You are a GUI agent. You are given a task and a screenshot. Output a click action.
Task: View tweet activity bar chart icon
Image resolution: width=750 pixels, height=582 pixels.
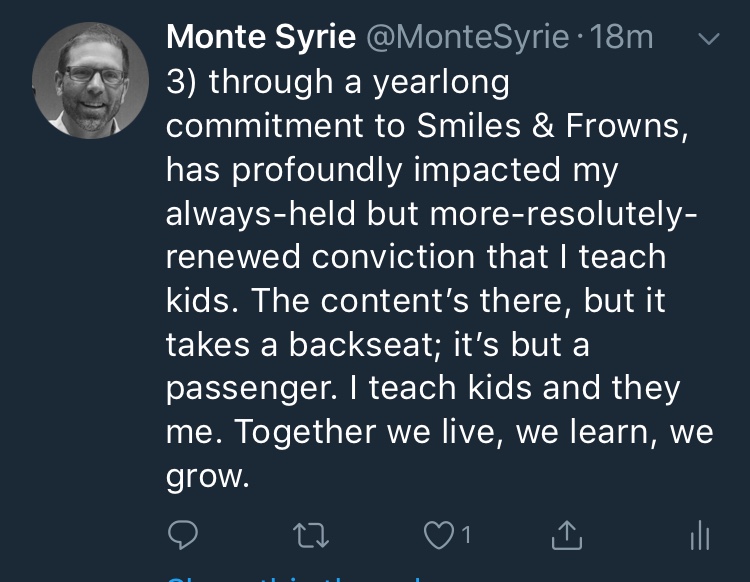tap(700, 537)
